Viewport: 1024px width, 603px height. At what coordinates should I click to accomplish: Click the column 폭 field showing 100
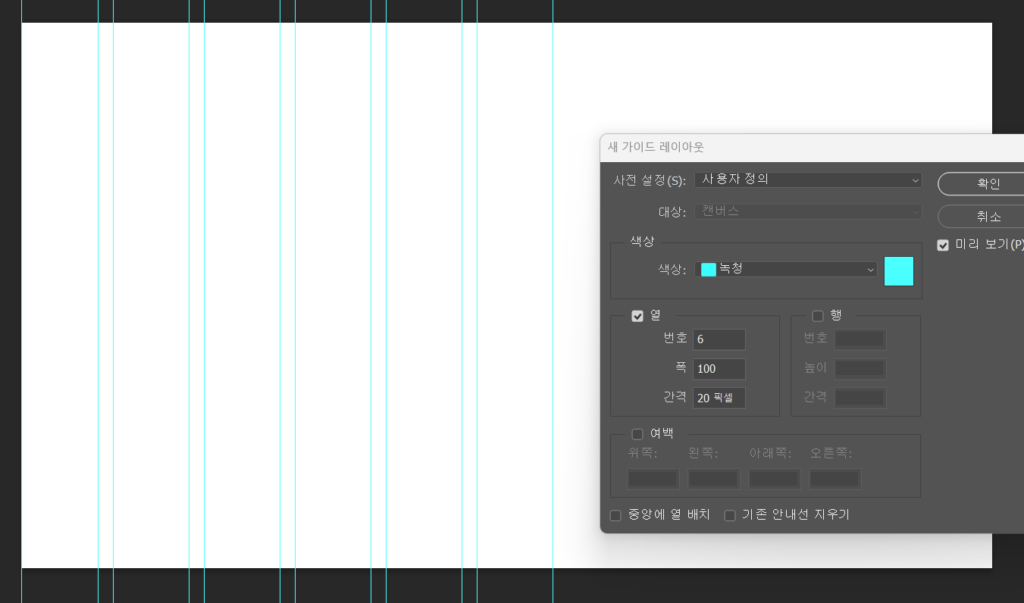pos(719,369)
